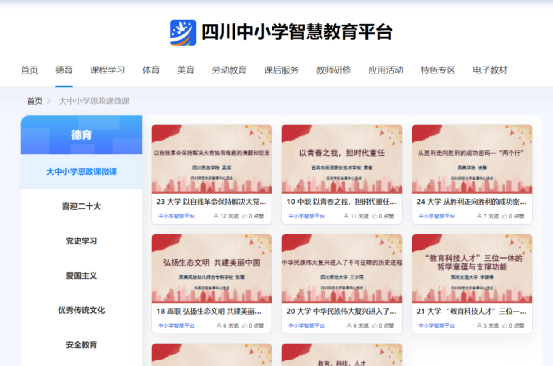The image size is (553, 366).
Task: Click 大中小学思政课微课 breadcrumb text
Action: tap(94, 101)
